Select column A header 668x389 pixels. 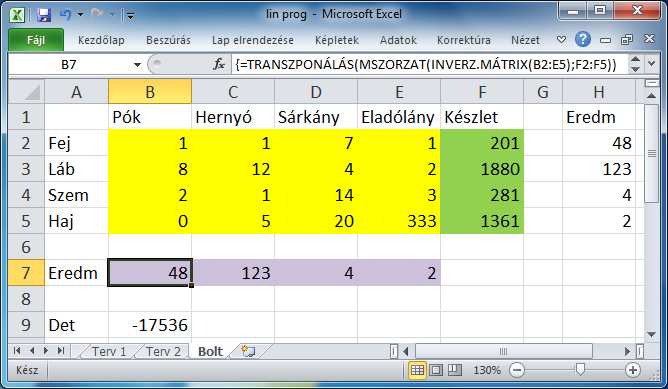(x=76, y=92)
